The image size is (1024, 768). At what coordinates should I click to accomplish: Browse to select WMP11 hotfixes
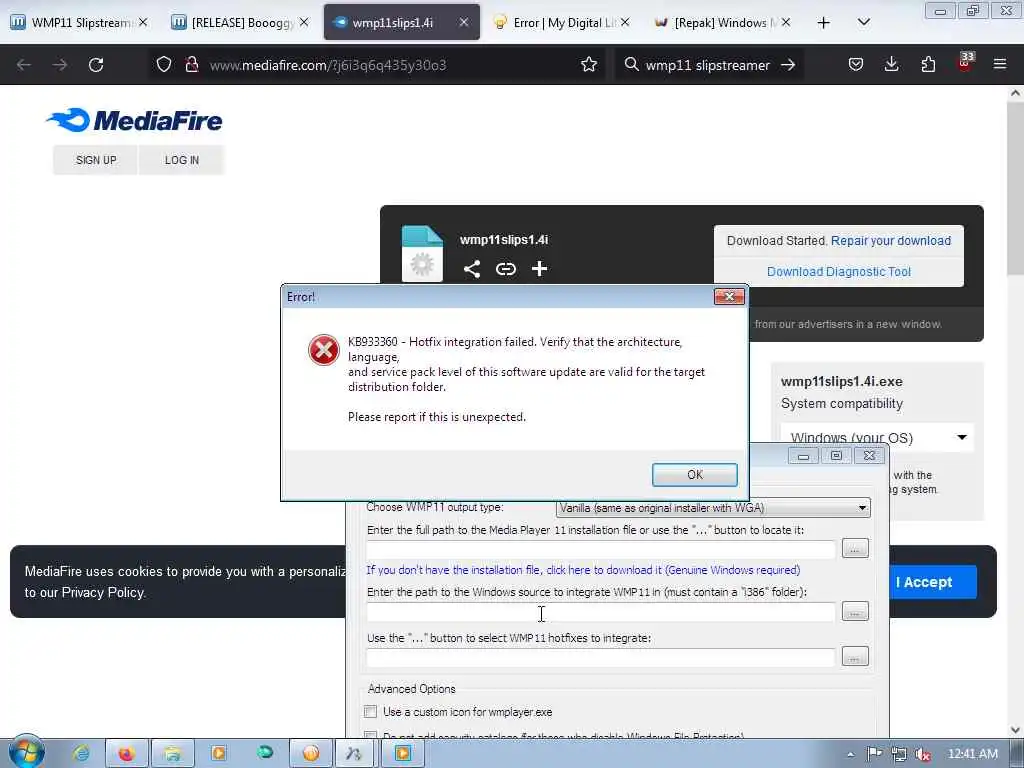tap(855, 656)
